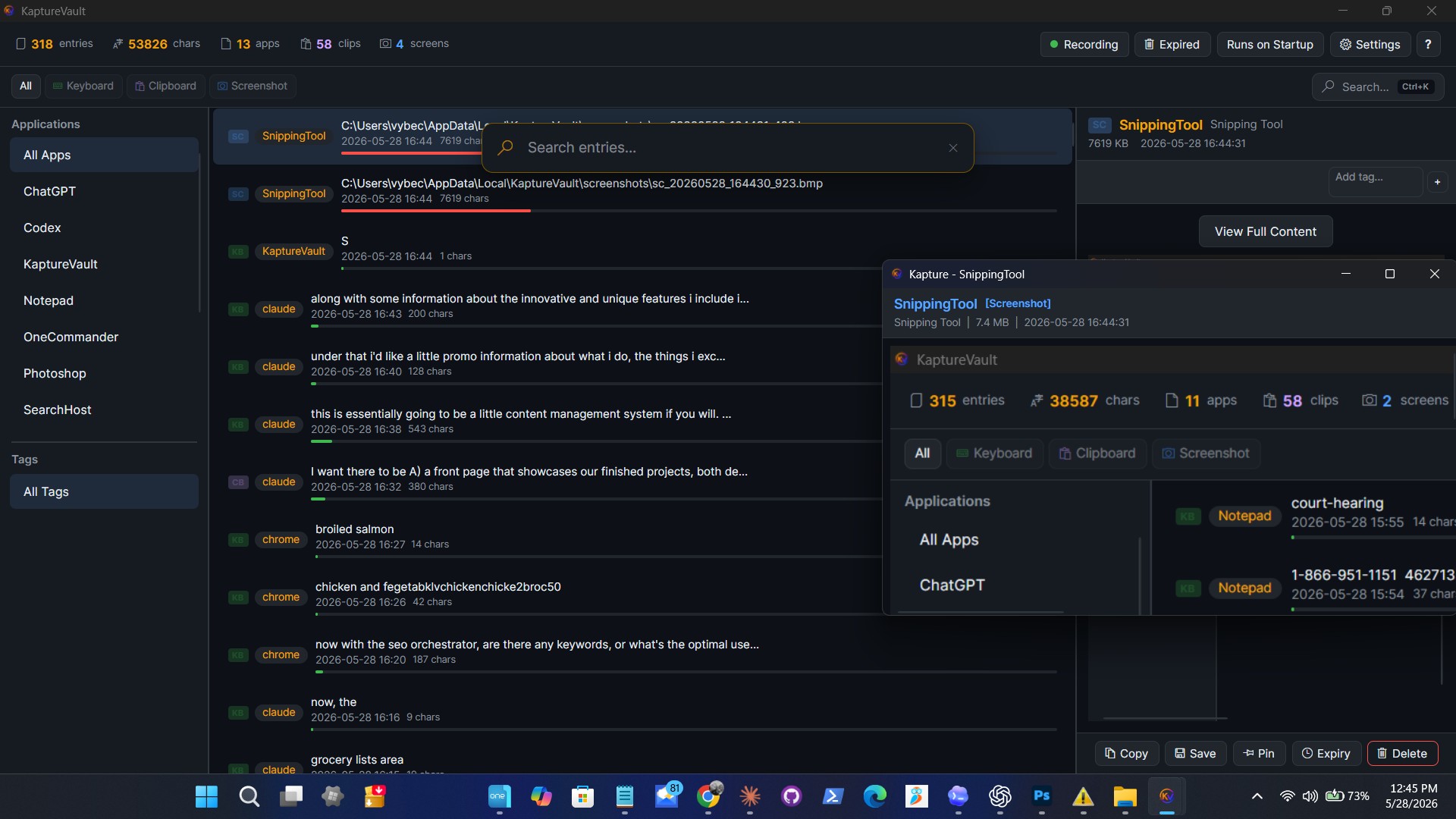Screen dimensions: 1456x819
Task: Show All entry types tab
Action: pos(26,86)
